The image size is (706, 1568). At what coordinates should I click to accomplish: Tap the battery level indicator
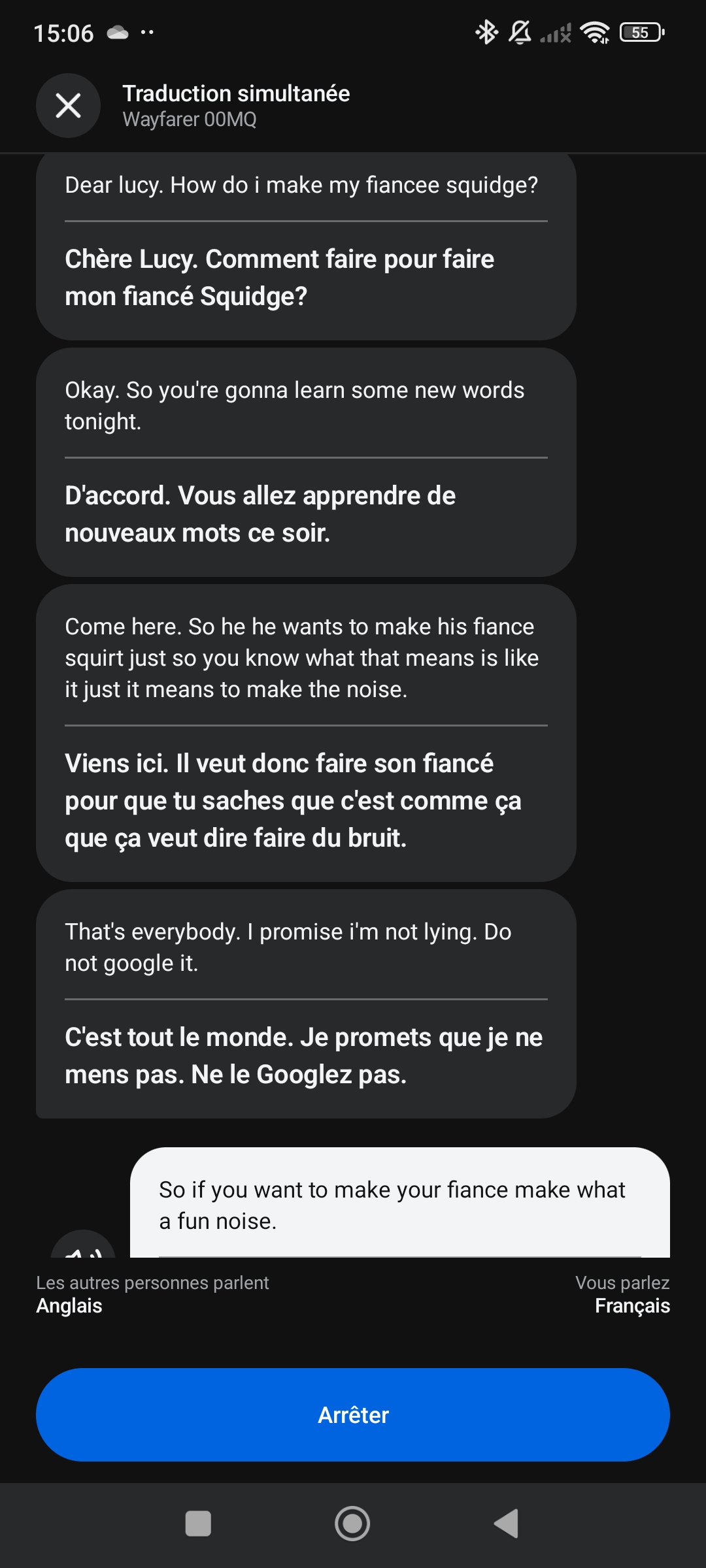642,32
